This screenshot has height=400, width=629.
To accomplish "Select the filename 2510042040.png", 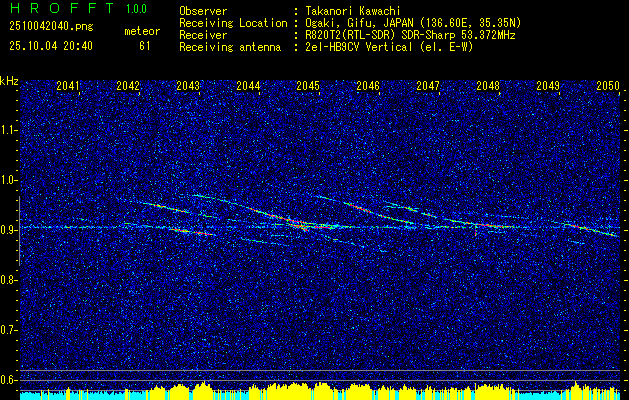I will 51,27.
